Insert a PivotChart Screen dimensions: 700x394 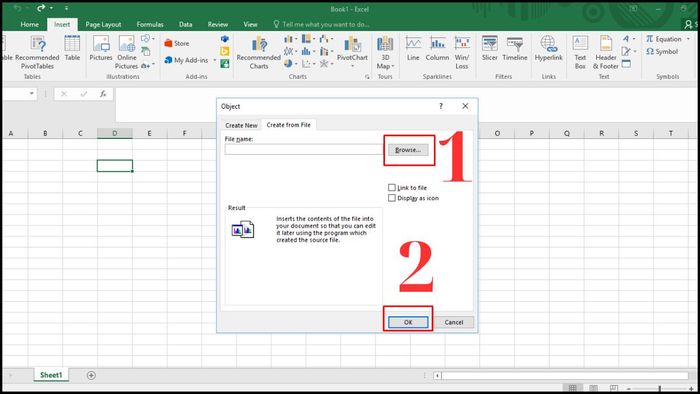(352, 51)
